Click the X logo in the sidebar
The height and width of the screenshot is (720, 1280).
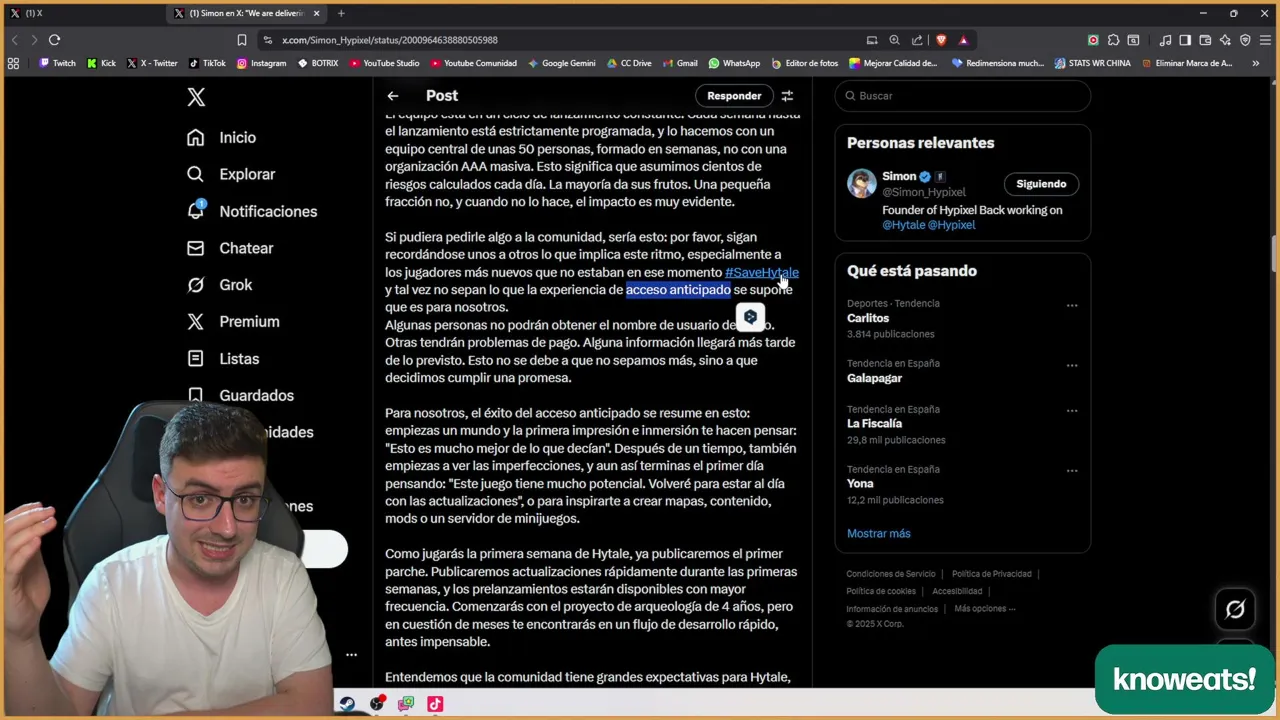[196, 97]
